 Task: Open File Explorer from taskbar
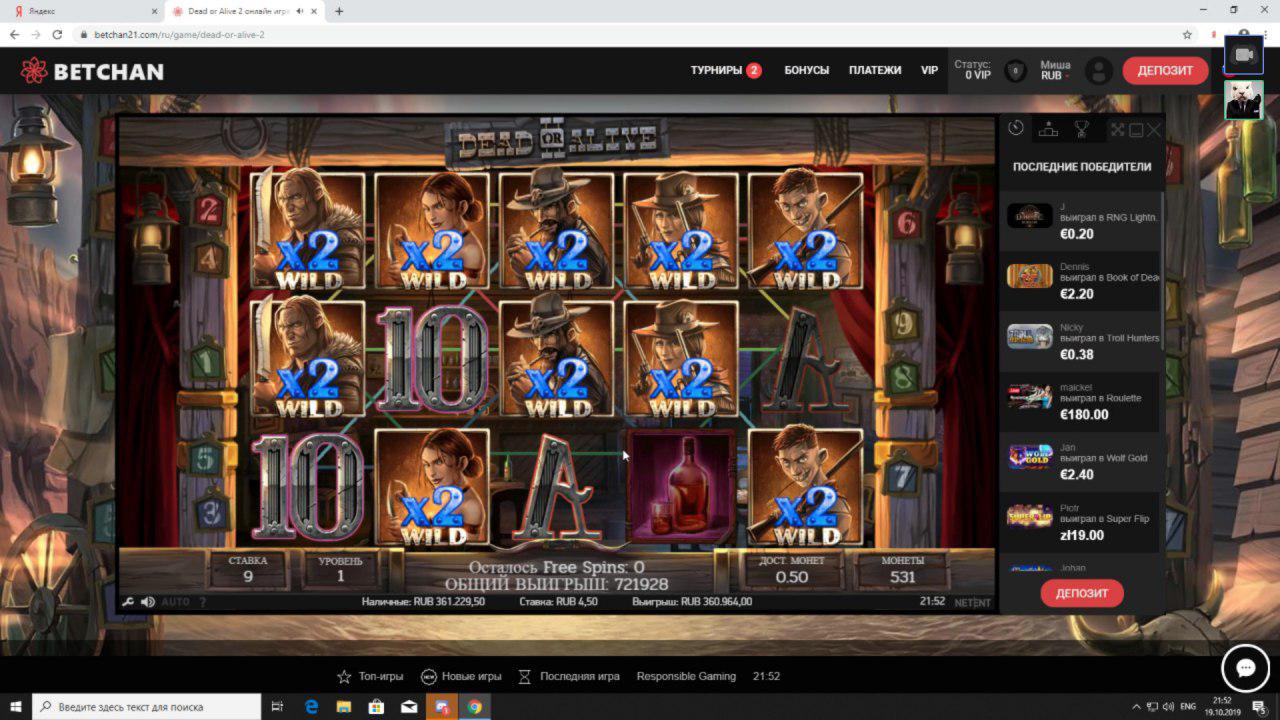pos(343,706)
